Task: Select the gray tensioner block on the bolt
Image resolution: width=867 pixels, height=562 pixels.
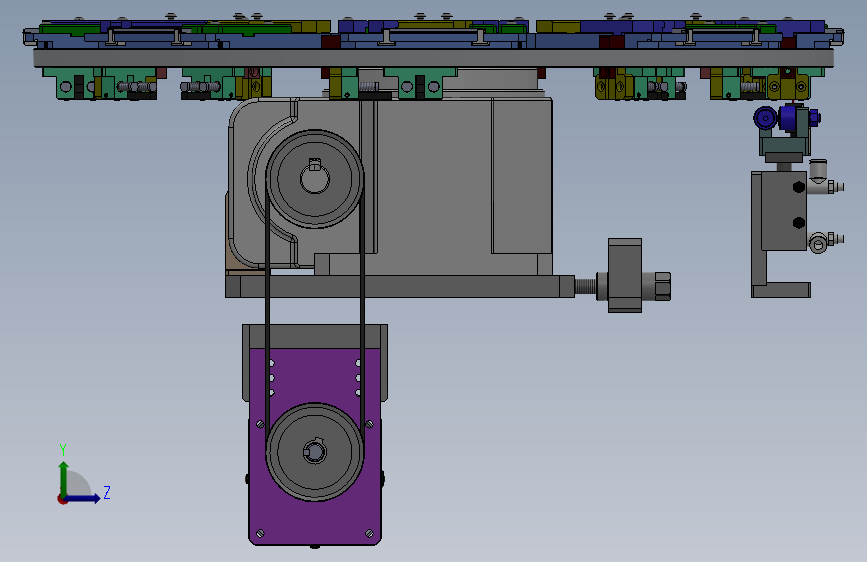Action: tap(625, 275)
